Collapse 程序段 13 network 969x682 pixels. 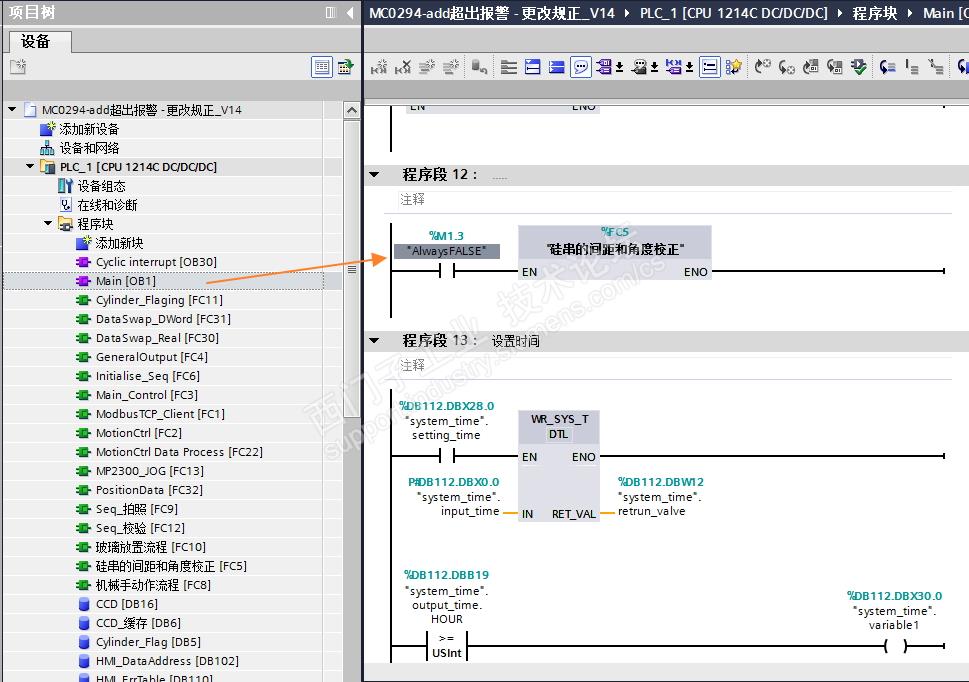(374, 340)
